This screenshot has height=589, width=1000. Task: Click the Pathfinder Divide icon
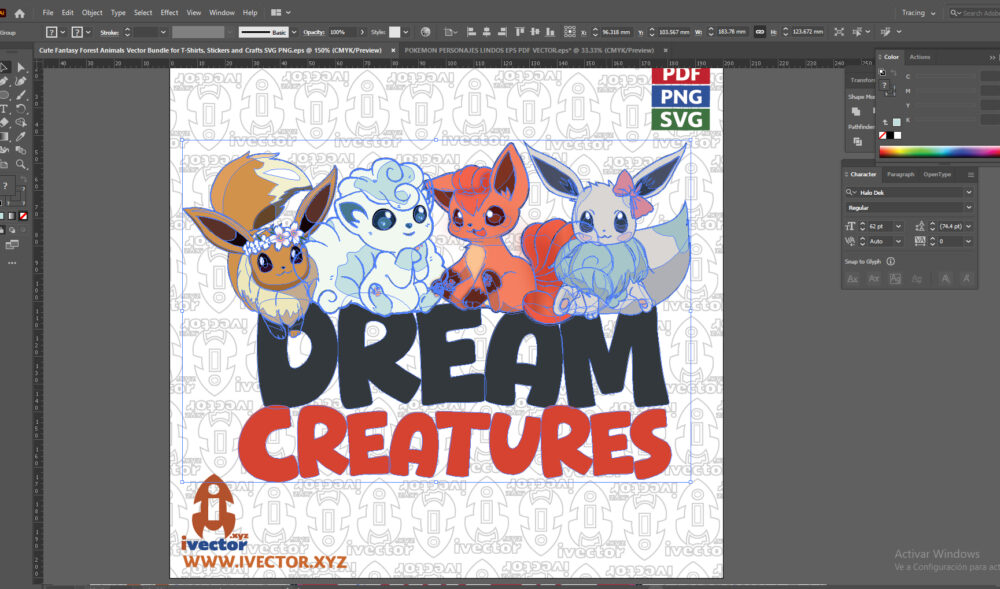pyautogui.click(x=857, y=141)
